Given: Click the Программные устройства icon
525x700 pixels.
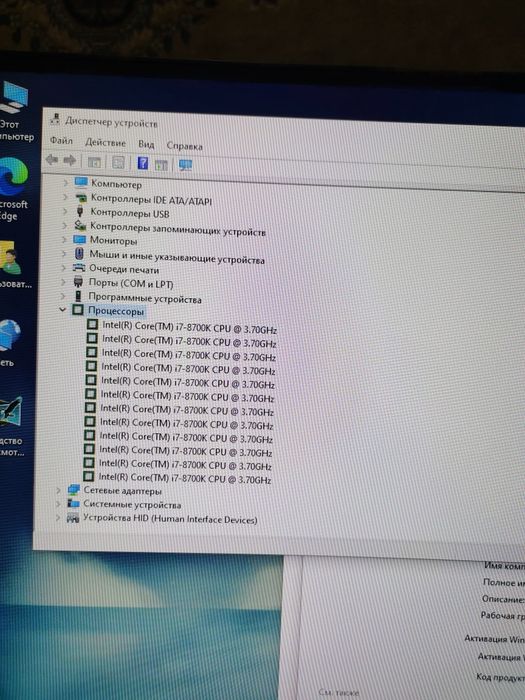Looking at the screenshot, I should point(78,296).
